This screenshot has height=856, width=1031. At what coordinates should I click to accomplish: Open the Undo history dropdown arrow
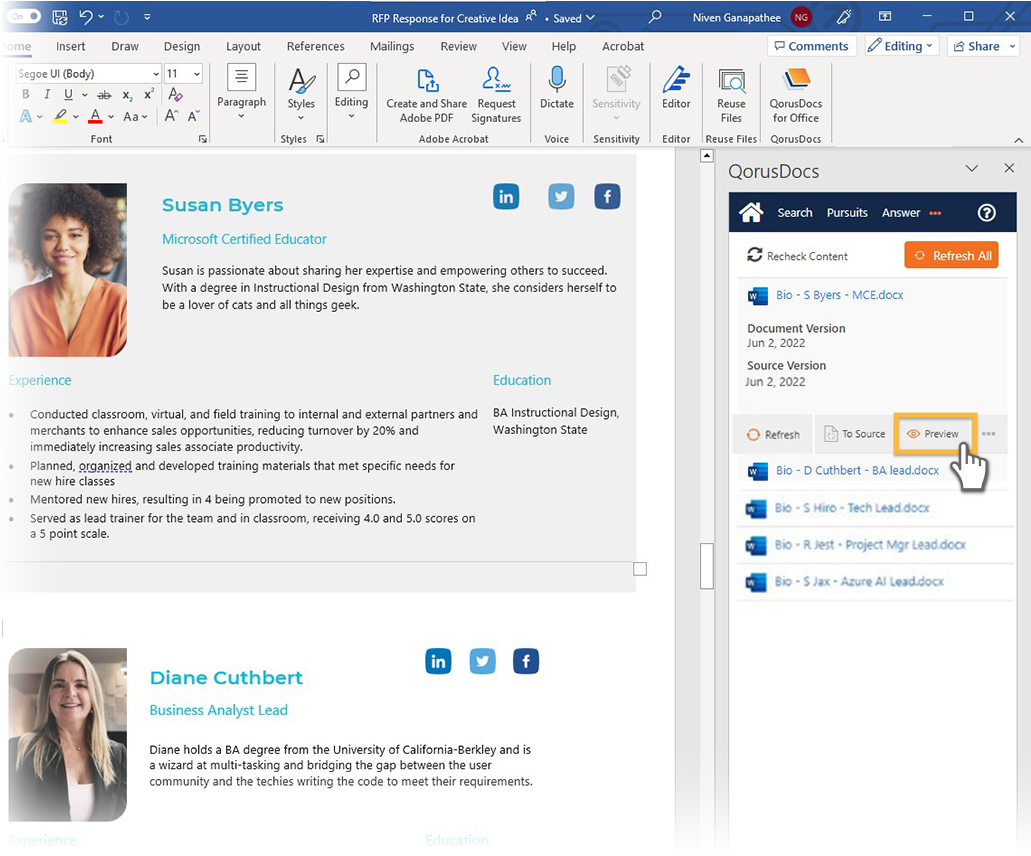coord(101,17)
